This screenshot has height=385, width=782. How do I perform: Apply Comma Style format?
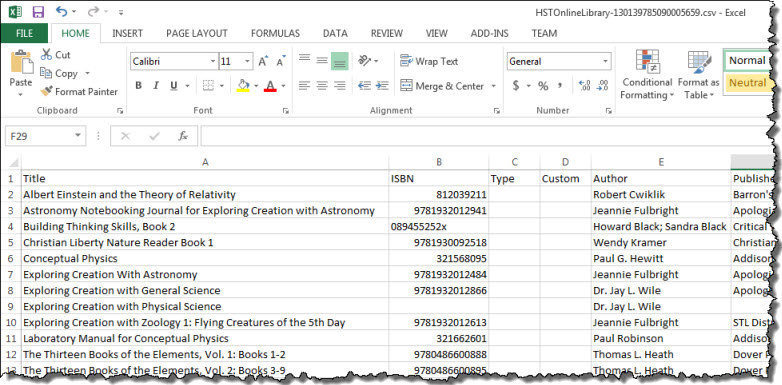[x=560, y=86]
